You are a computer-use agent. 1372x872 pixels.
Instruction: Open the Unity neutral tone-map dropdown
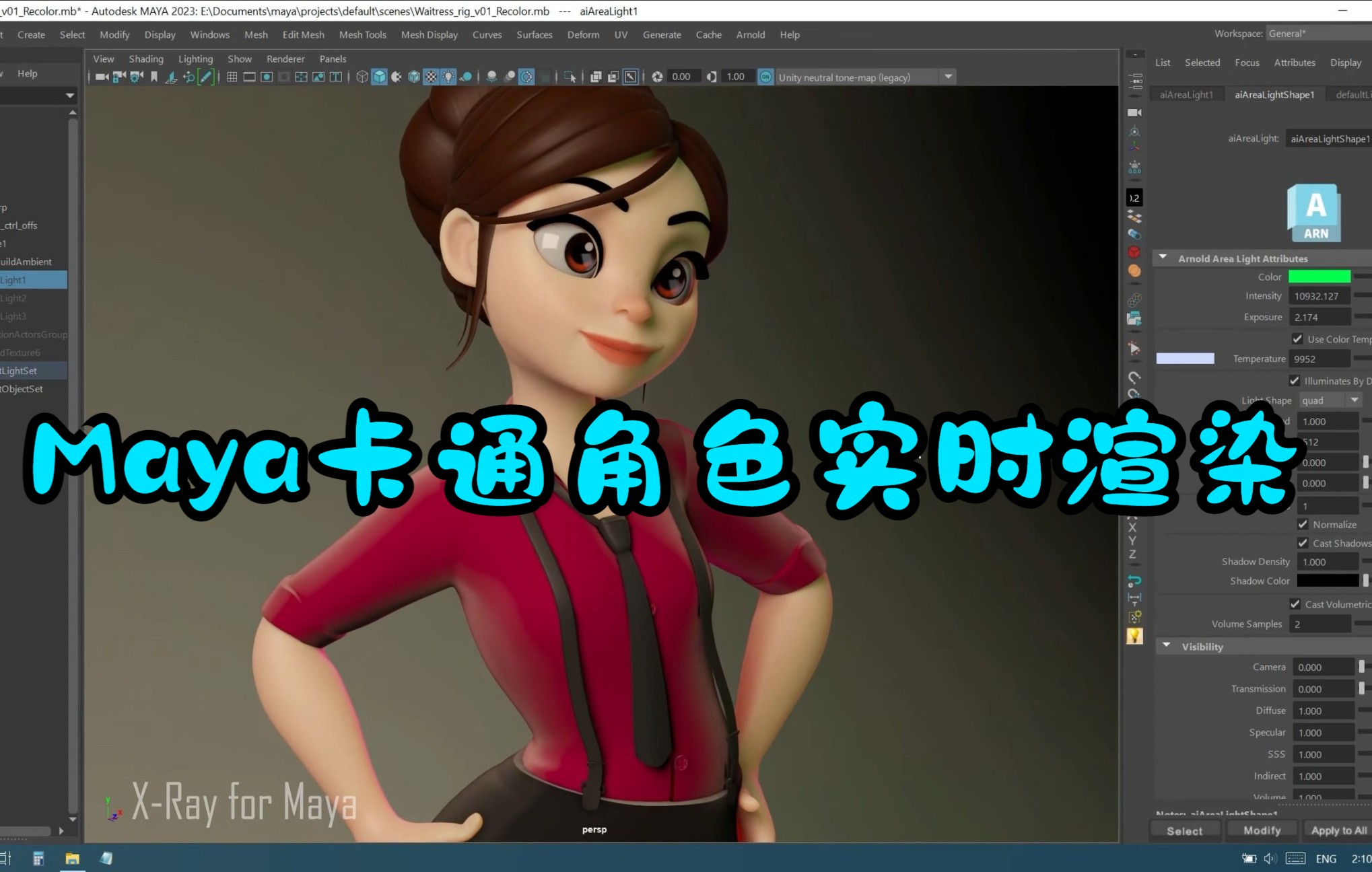(x=948, y=77)
